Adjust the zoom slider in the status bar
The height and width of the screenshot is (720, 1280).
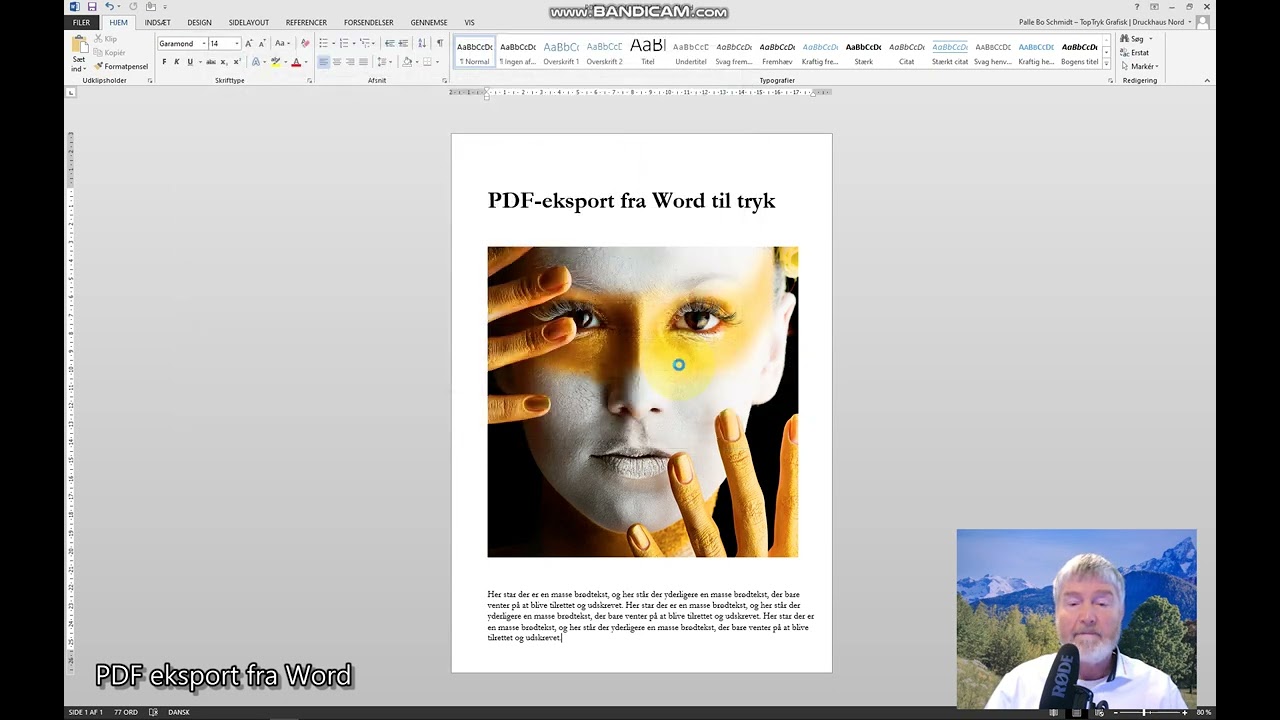coord(1144,712)
